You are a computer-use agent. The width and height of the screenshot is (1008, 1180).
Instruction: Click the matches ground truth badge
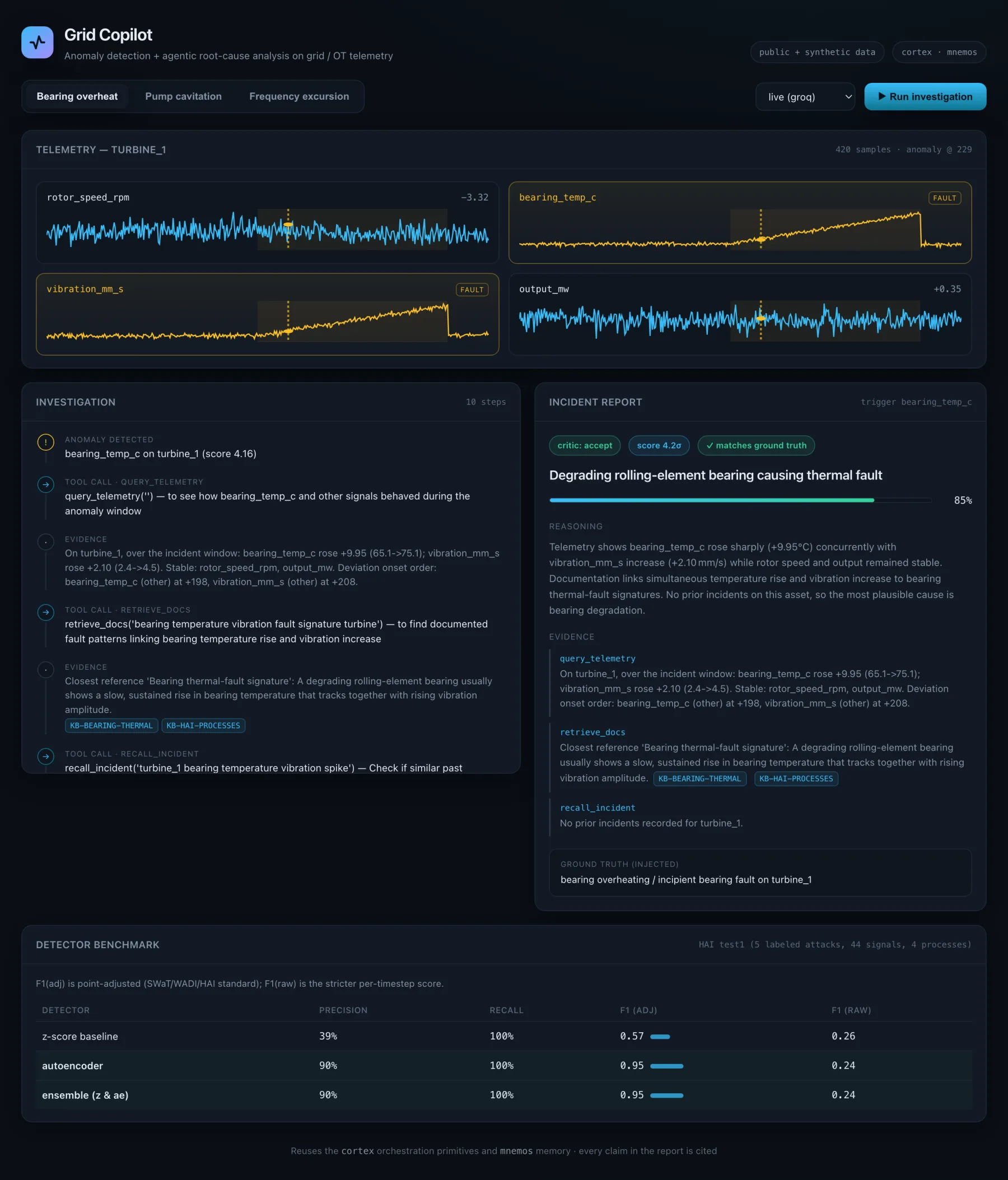[x=755, y=445]
